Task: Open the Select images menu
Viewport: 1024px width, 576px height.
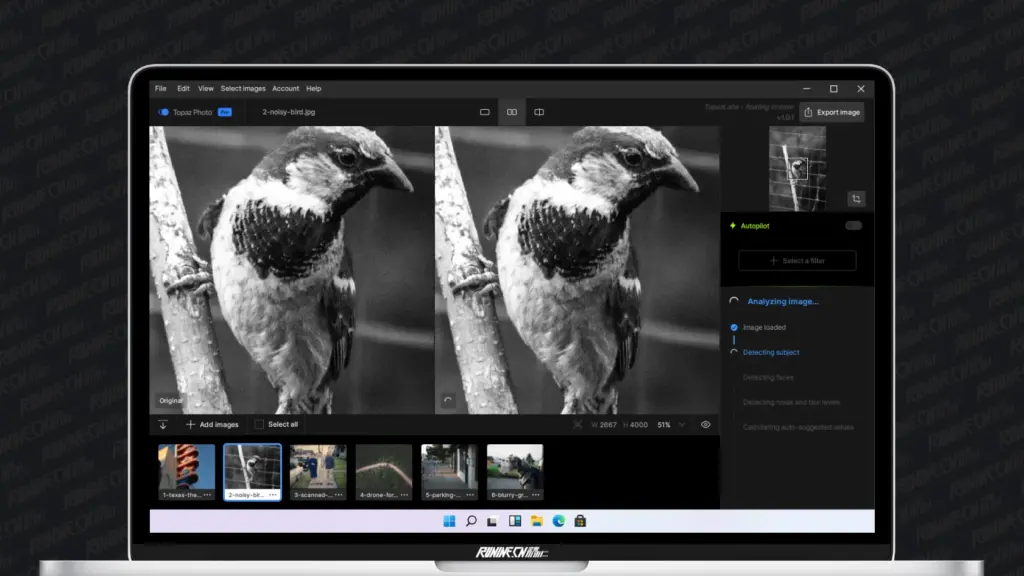Action: point(243,89)
